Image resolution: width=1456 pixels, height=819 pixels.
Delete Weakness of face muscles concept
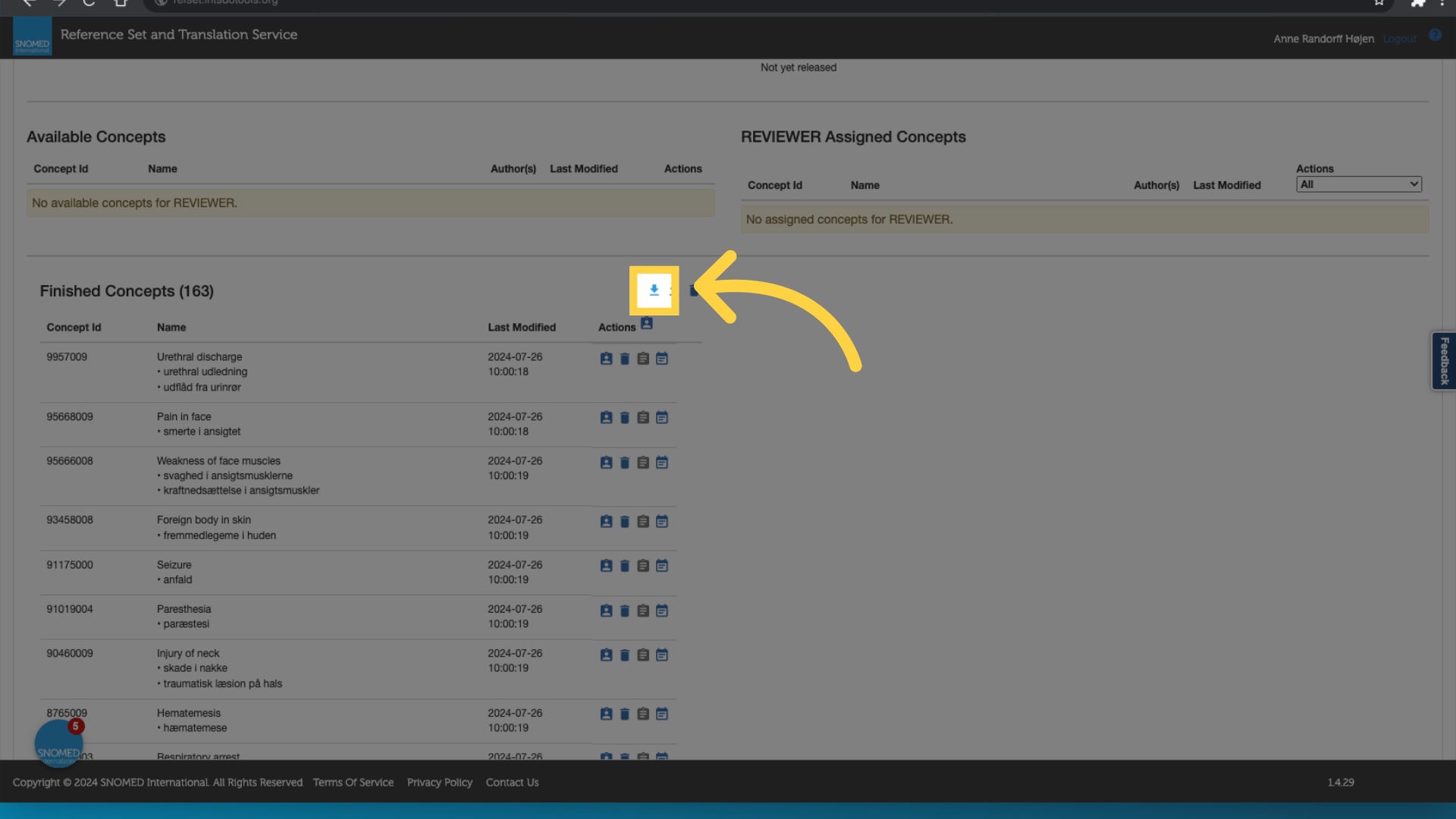625,463
